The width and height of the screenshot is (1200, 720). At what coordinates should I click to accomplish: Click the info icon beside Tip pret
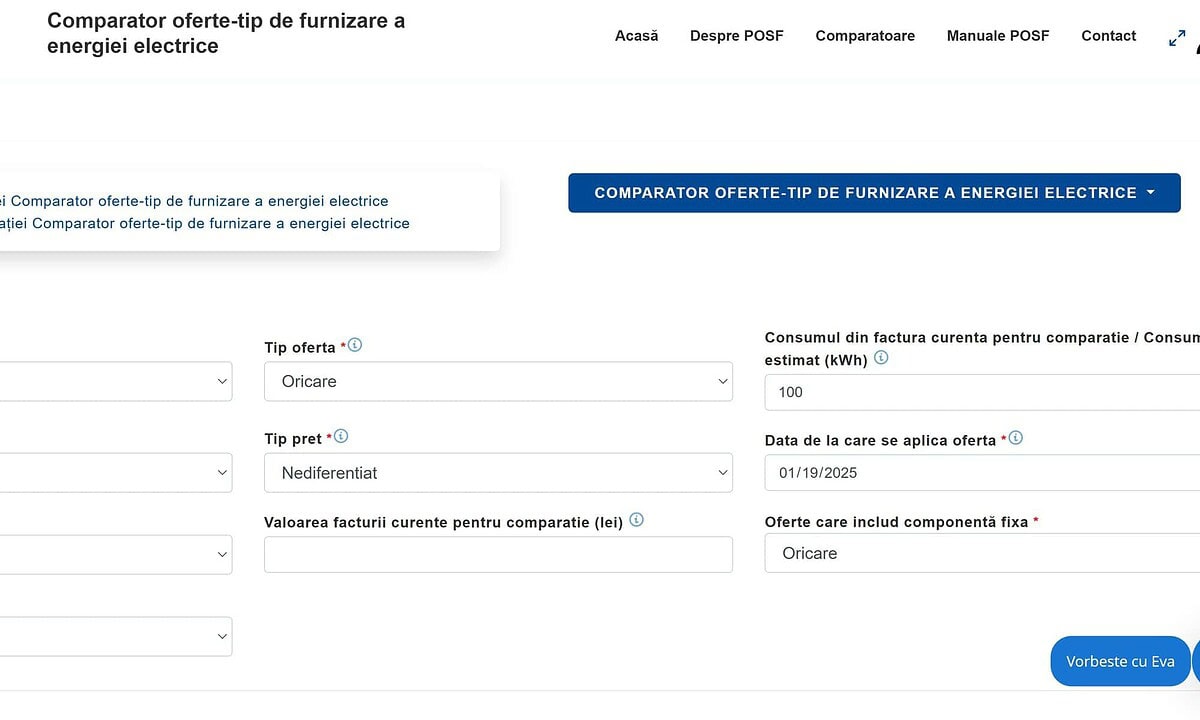point(341,437)
